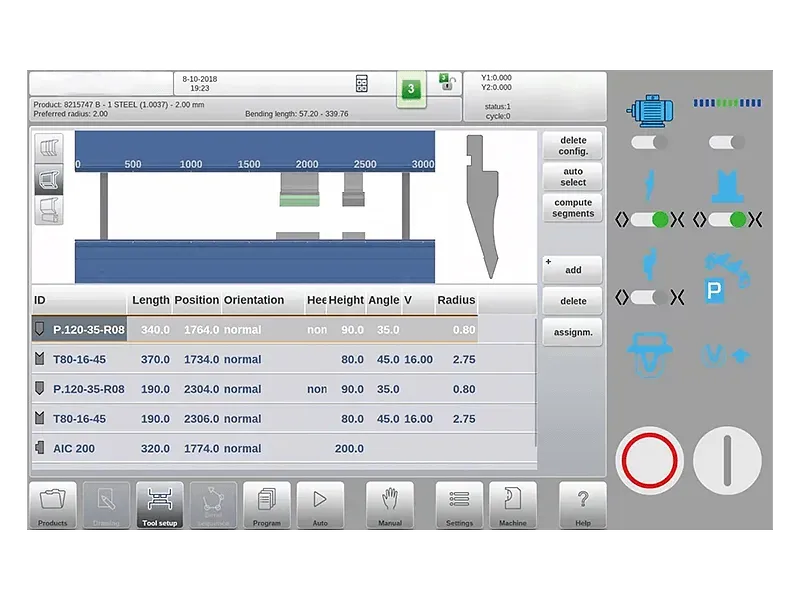This screenshot has width=800, height=600.
Task: Click the green user level 3 button
Action: coord(411,88)
